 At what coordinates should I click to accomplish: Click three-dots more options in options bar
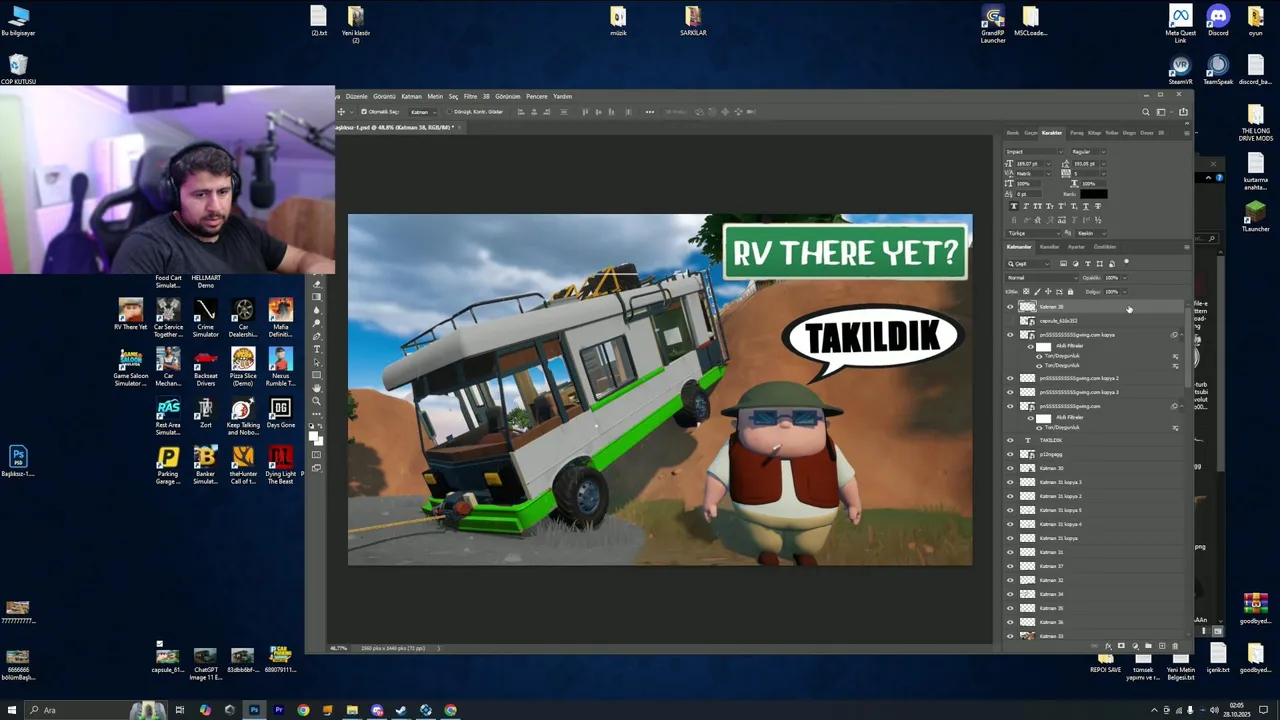tap(649, 112)
